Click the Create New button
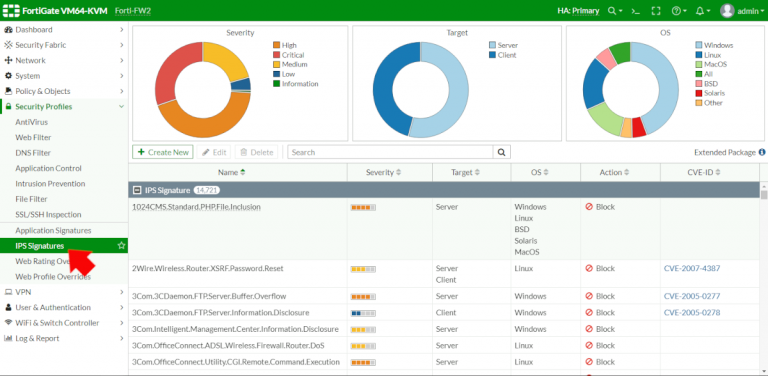768x376 pixels. pos(163,152)
